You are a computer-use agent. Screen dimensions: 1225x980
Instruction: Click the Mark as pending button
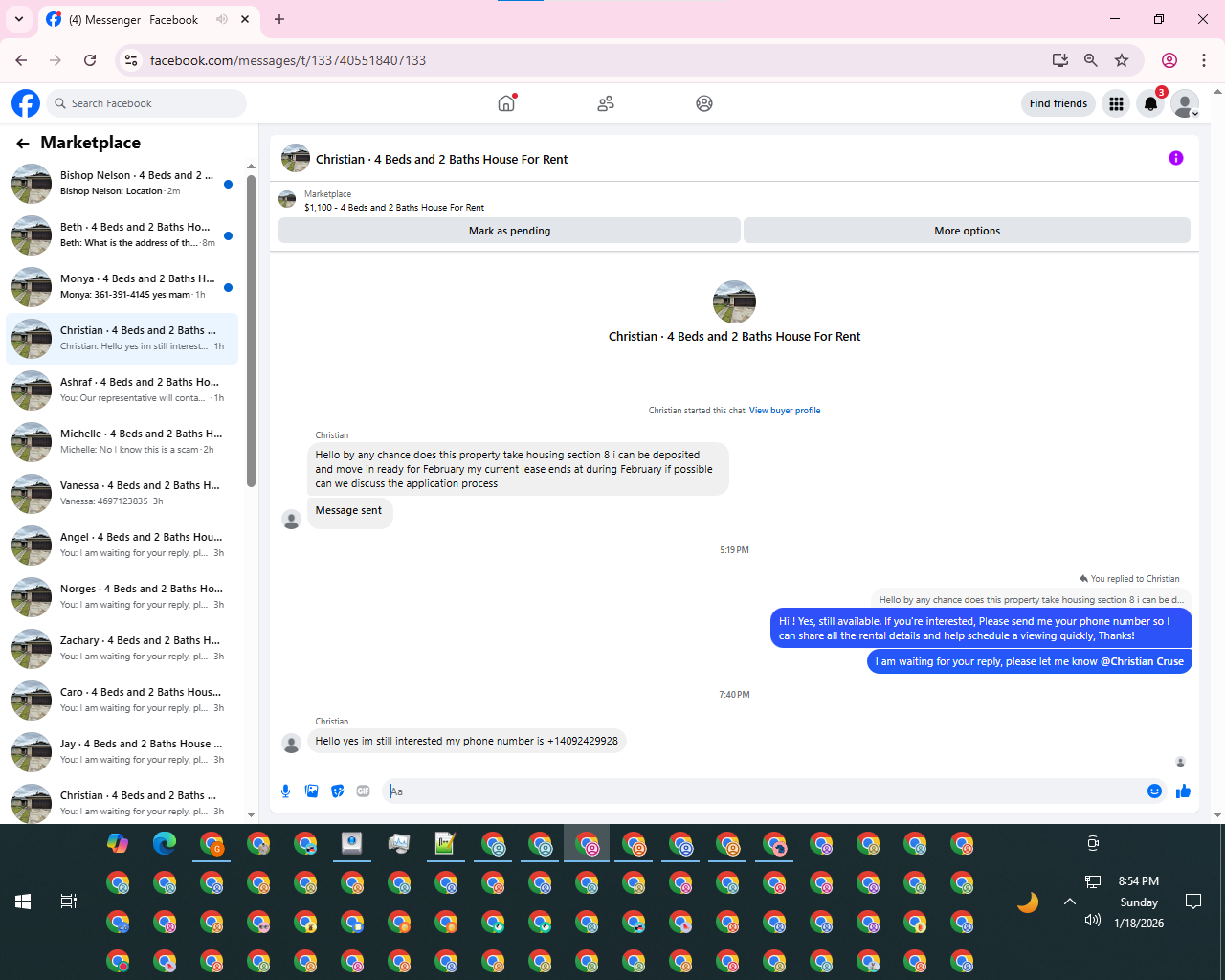click(509, 231)
